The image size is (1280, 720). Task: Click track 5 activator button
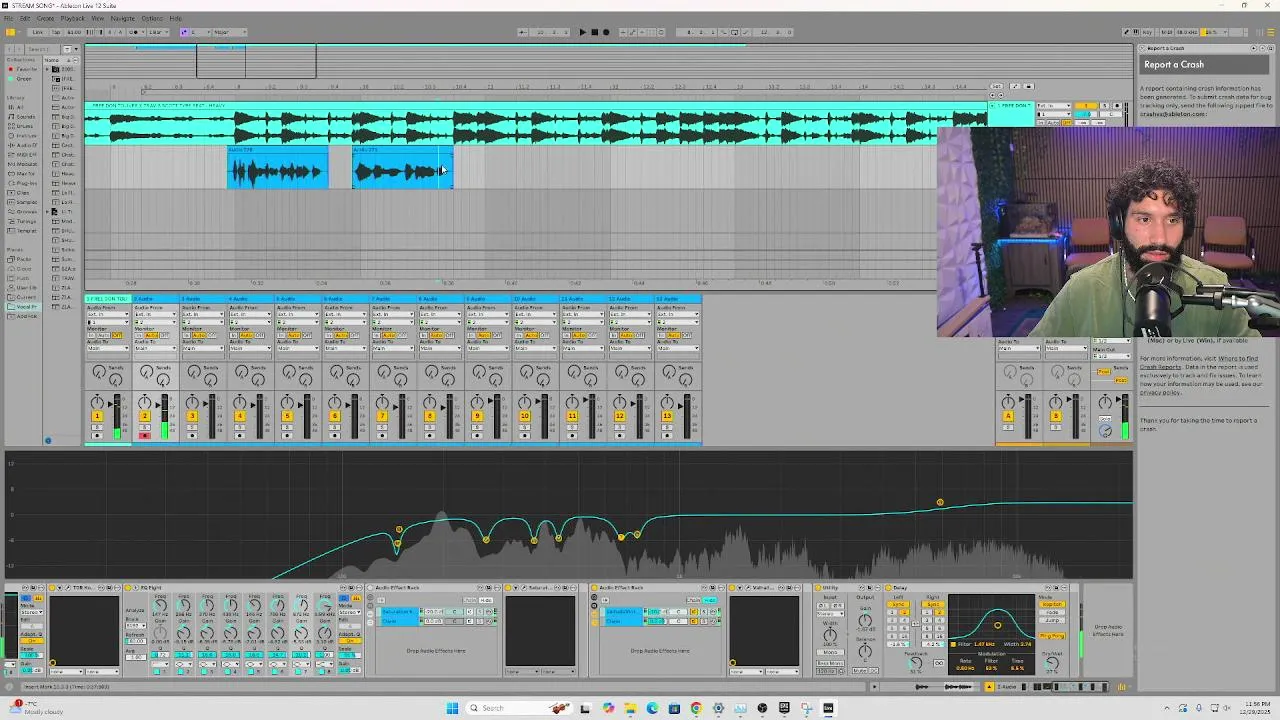tap(287, 416)
